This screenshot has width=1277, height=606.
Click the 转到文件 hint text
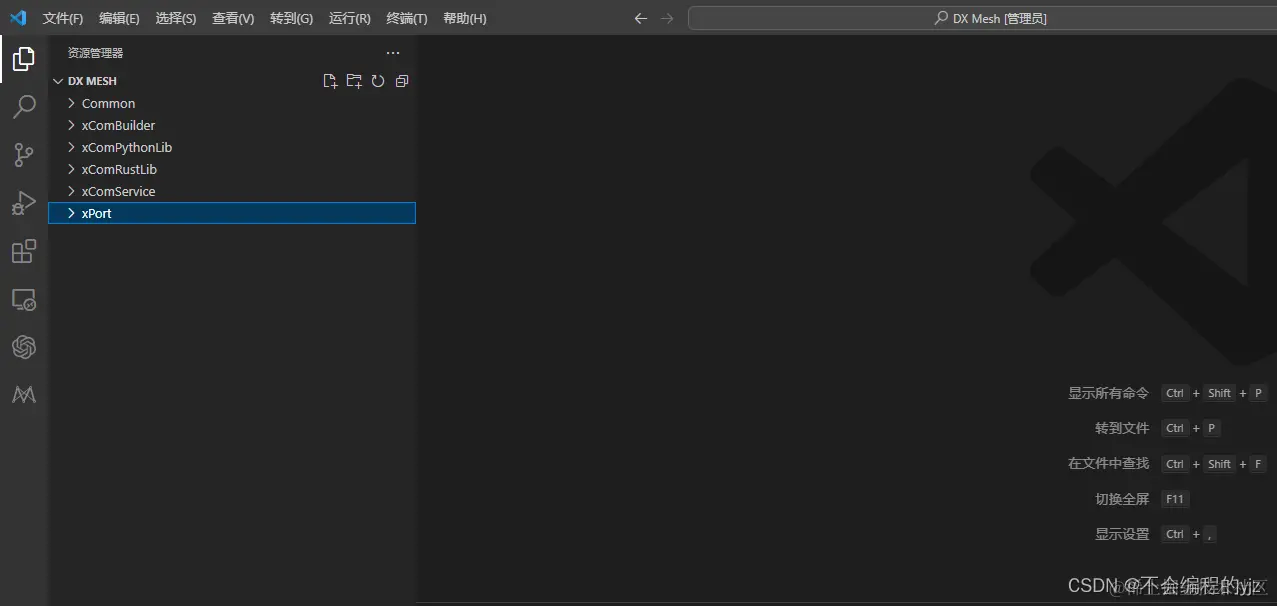[1122, 428]
